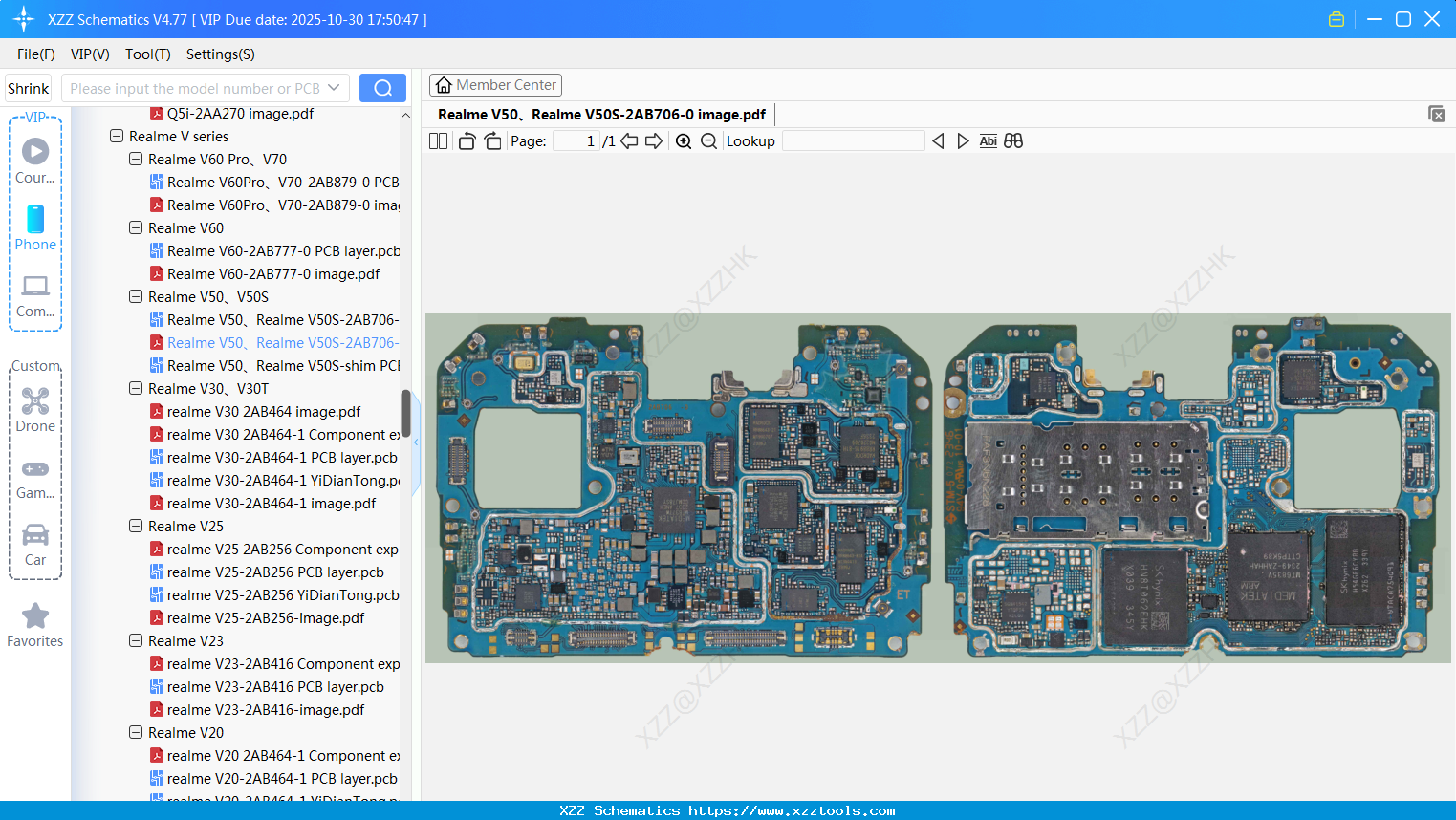Open the model number dropdown arrow
This screenshot has width=1456, height=820.
pyautogui.click(x=334, y=88)
